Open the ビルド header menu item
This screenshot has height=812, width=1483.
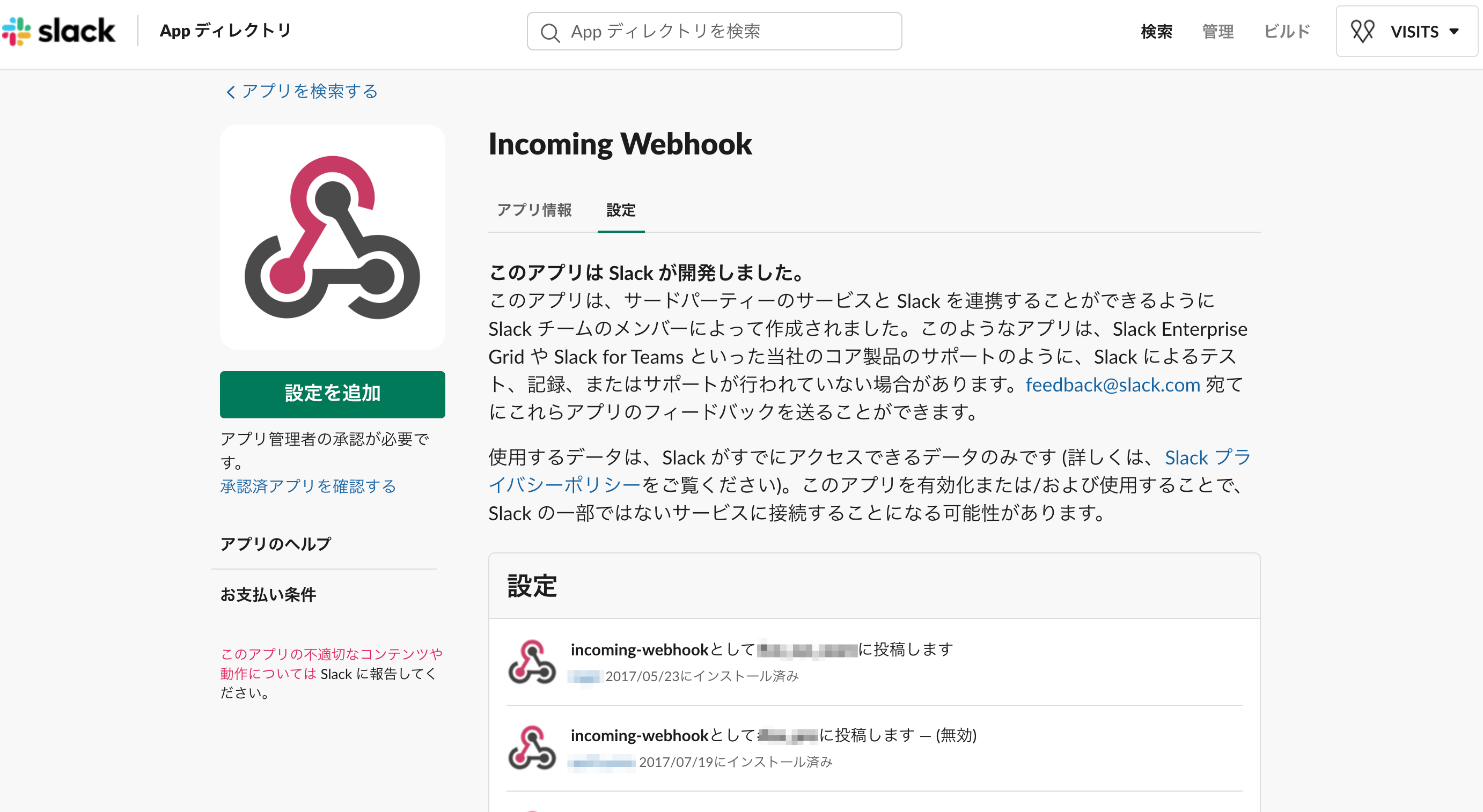click(1287, 32)
